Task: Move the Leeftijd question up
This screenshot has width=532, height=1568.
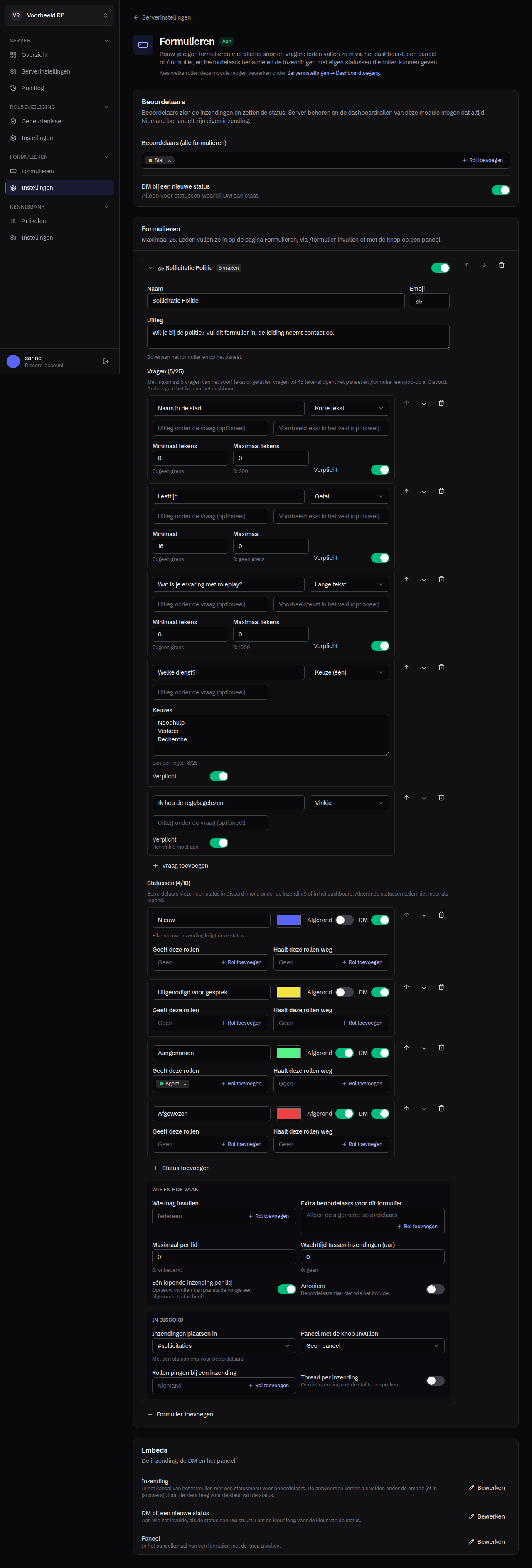Action: coord(406,491)
